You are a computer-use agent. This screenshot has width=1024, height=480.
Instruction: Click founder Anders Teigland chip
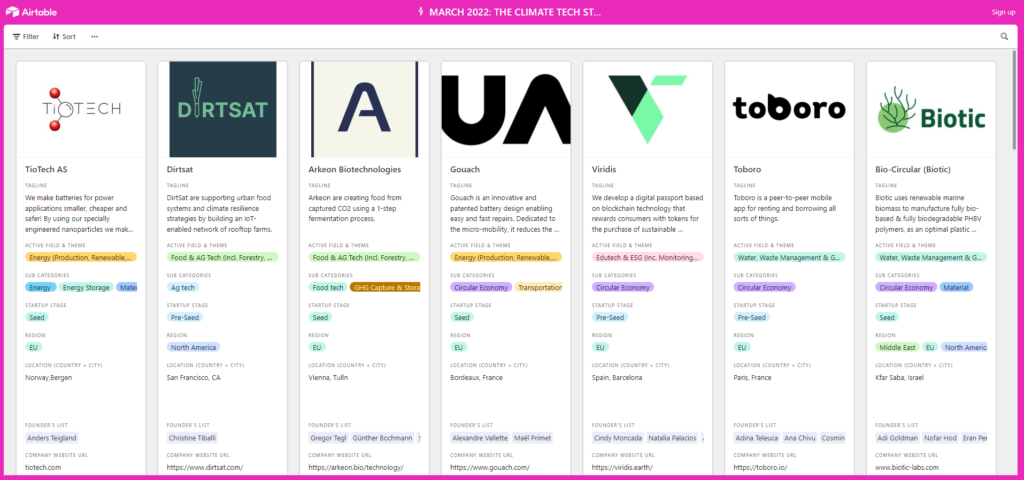(x=52, y=438)
